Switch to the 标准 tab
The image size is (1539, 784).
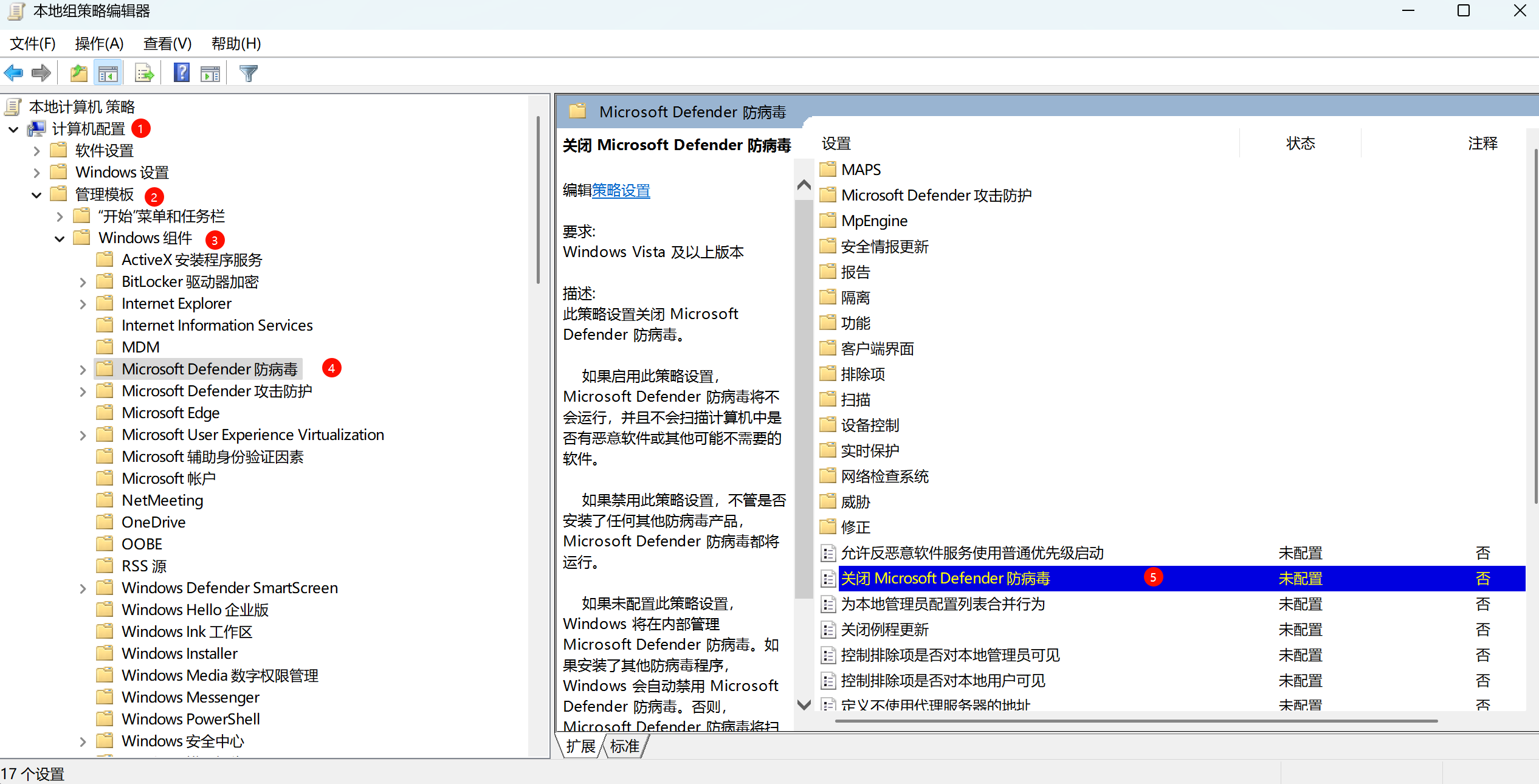click(625, 746)
